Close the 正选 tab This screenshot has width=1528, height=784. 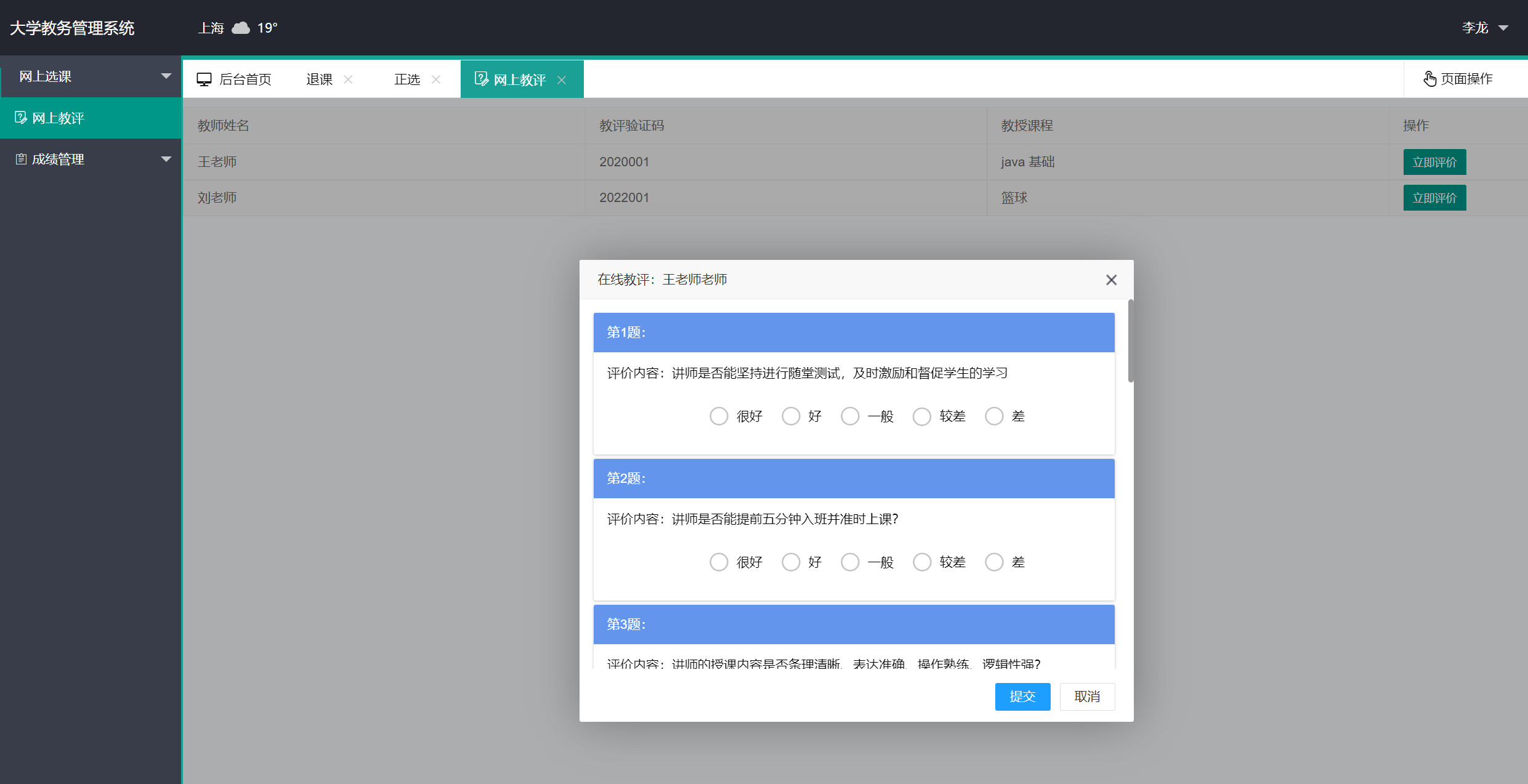tap(437, 79)
